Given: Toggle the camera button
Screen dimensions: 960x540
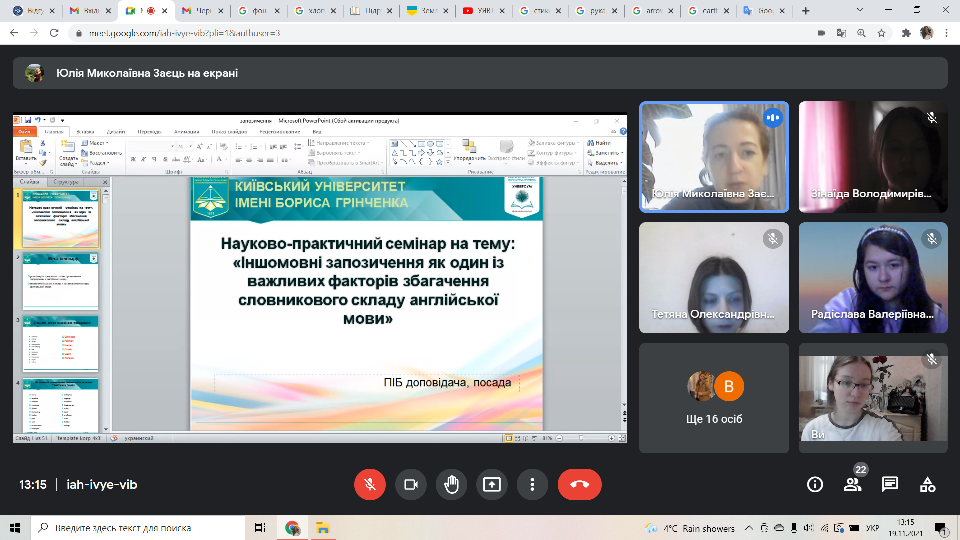Looking at the screenshot, I should tap(410, 484).
